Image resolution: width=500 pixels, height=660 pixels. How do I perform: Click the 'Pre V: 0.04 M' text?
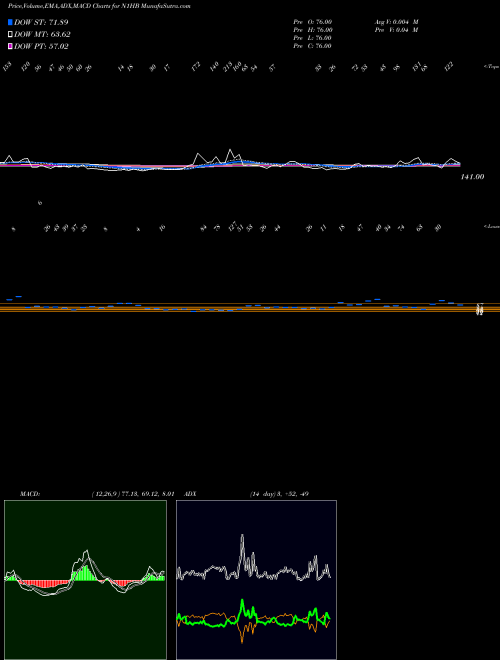[397, 30]
